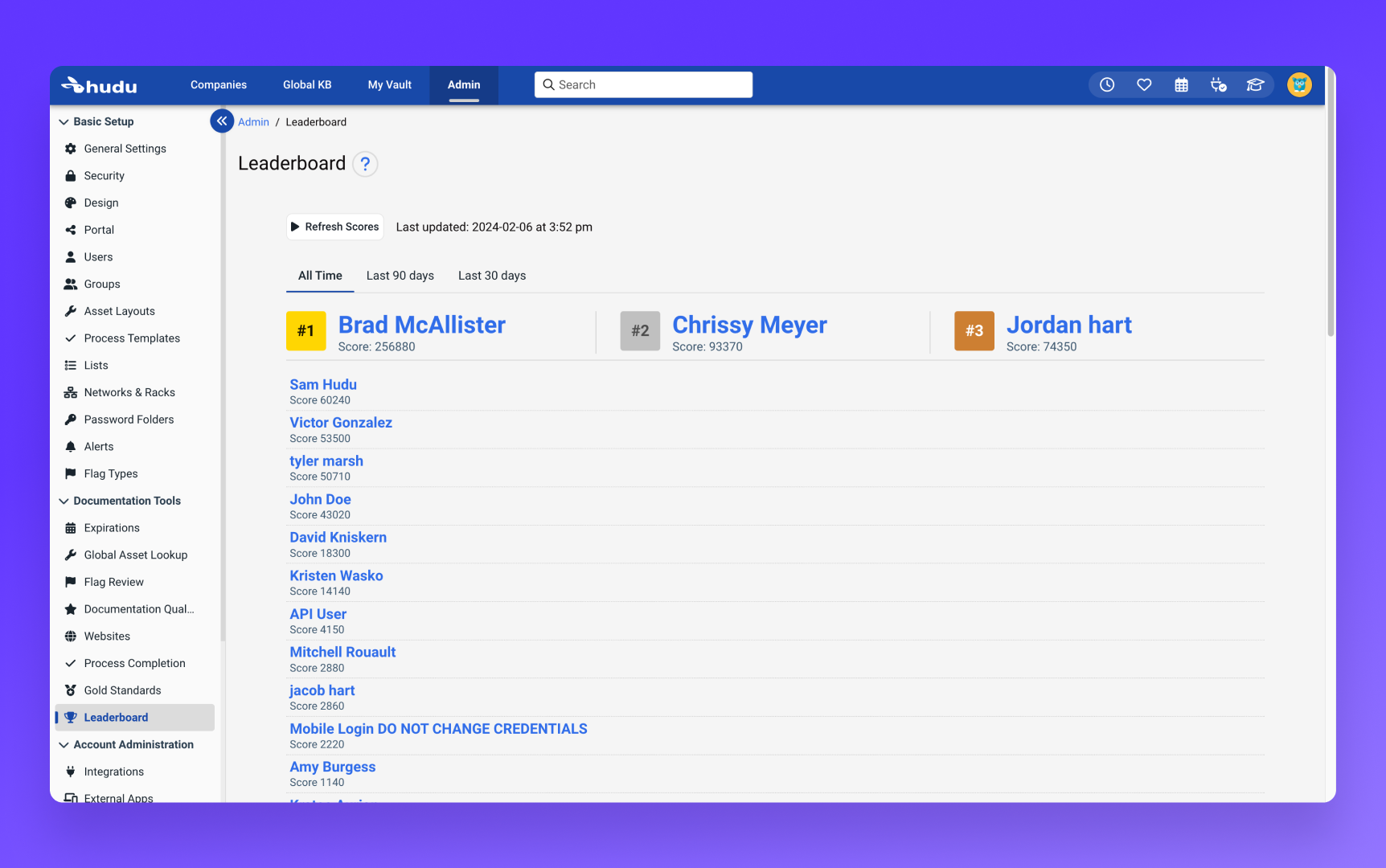This screenshot has width=1386, height=868.
Task: Select the Leaderboard trophy icon
Action: click(72, 717)
